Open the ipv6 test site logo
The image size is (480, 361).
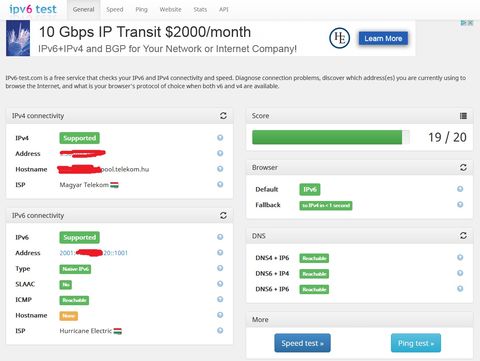click(x=33, y=9)
